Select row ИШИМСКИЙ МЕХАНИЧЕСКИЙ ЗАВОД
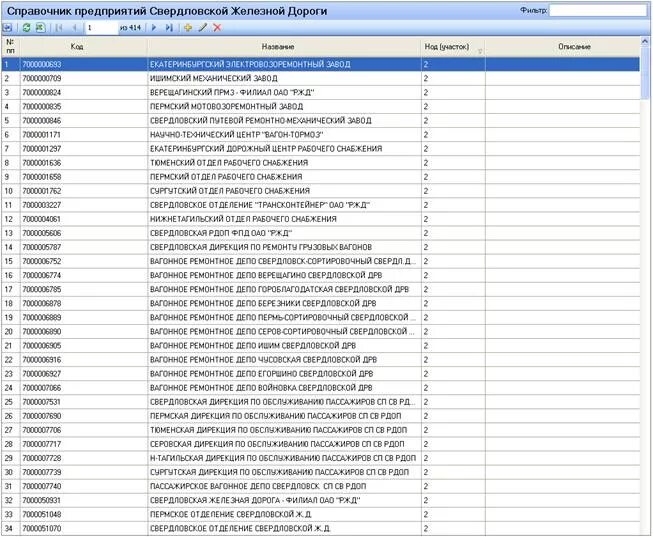The height and width of the screenshot is (537, 653). 321,78
